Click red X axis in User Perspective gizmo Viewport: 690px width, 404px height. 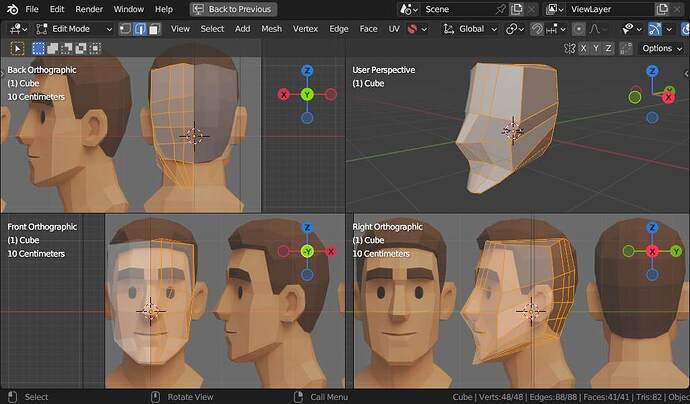(x=668, y=98)
